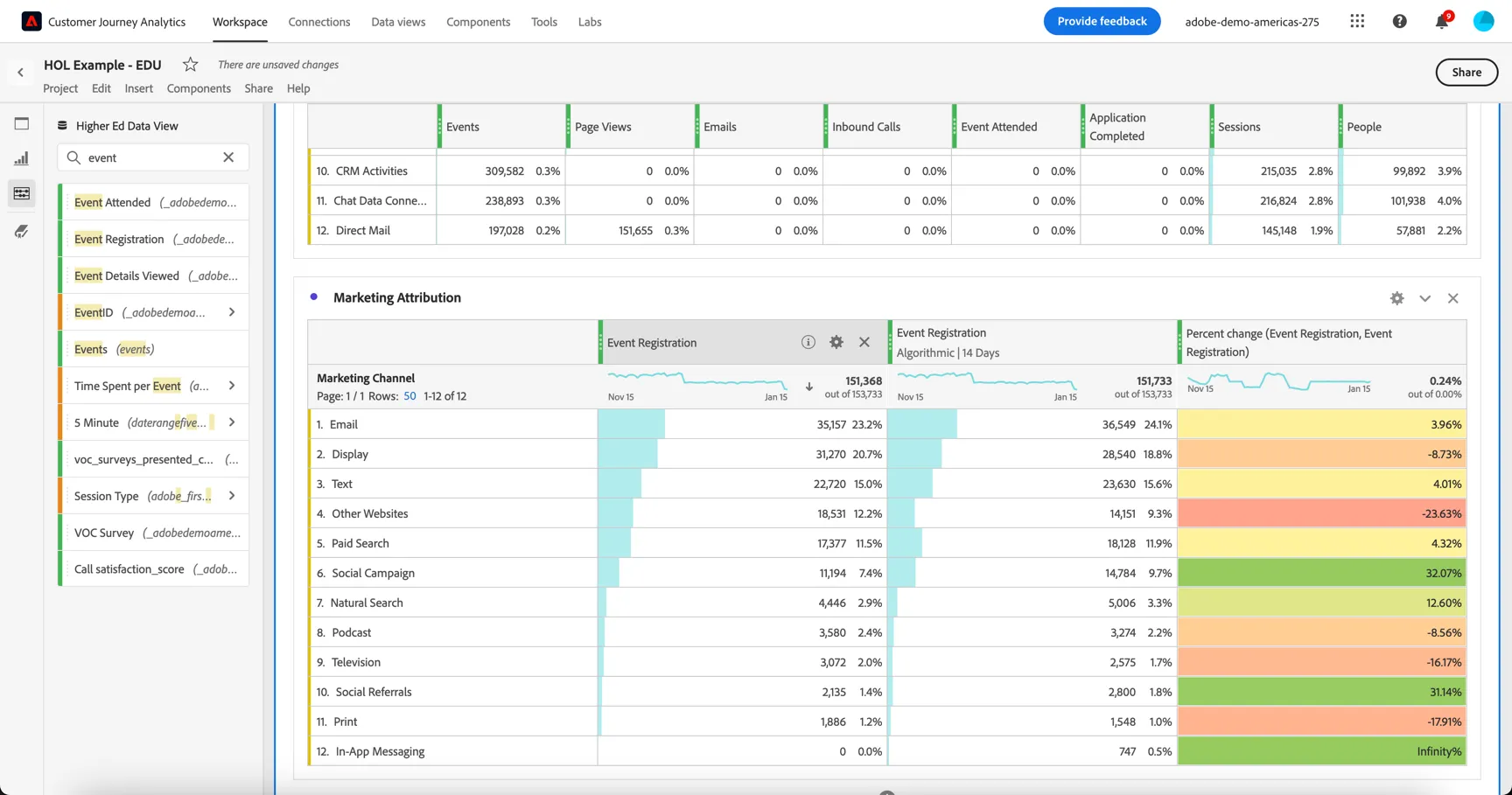Screen dimensions: 1512x795
Task: Change rows per page value 50
Action: click(x=409, y=396)
